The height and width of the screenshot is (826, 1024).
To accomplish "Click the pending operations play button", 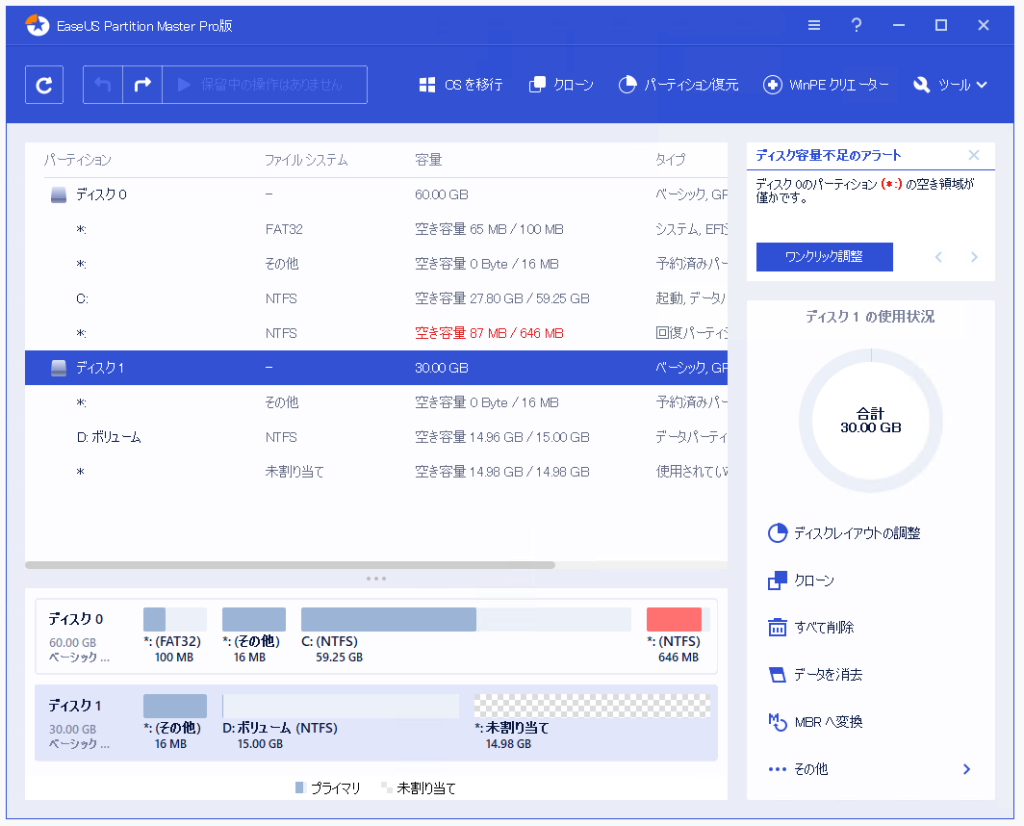I will 264,85.
